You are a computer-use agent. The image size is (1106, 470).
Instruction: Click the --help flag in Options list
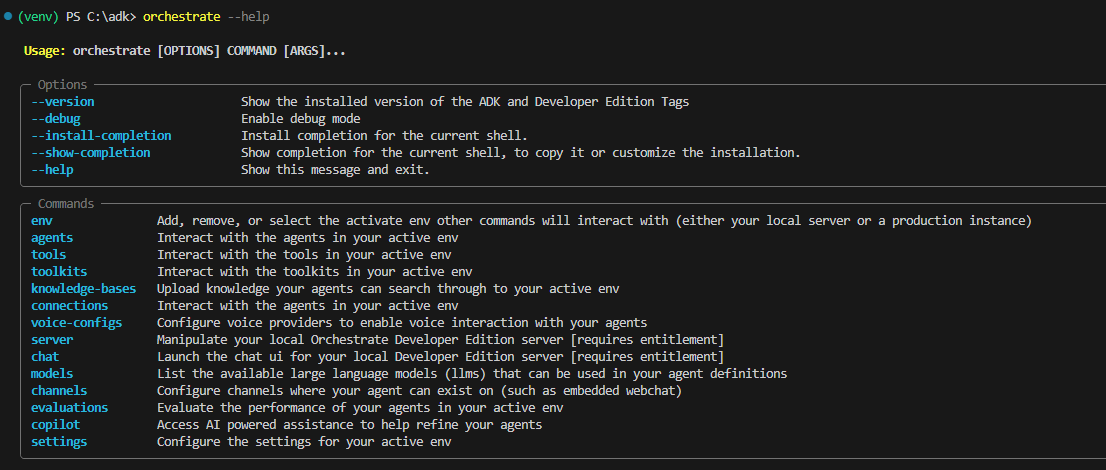tap(52, 170)
